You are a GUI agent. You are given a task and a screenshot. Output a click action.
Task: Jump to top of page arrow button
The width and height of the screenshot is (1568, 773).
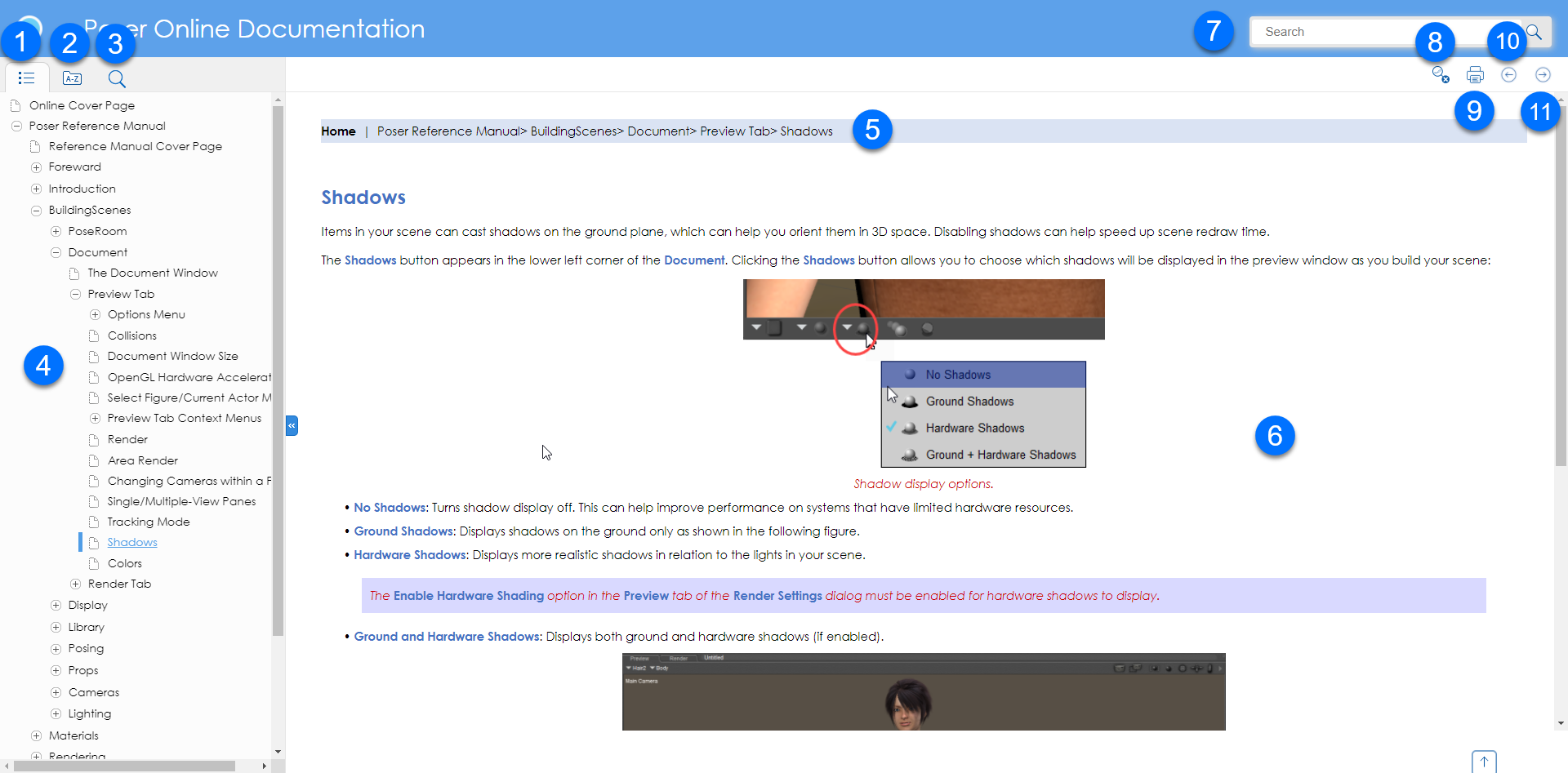coord(1484,762)
